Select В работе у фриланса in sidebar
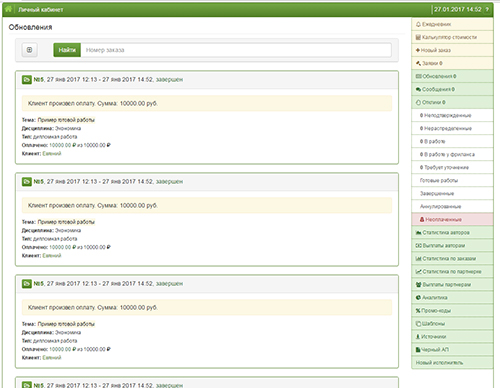 (x=452, y=154)
